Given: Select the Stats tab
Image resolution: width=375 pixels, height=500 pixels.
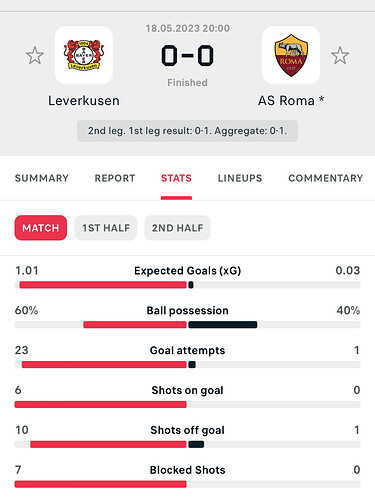Looking at the screenshot, I should coord(176,178).
